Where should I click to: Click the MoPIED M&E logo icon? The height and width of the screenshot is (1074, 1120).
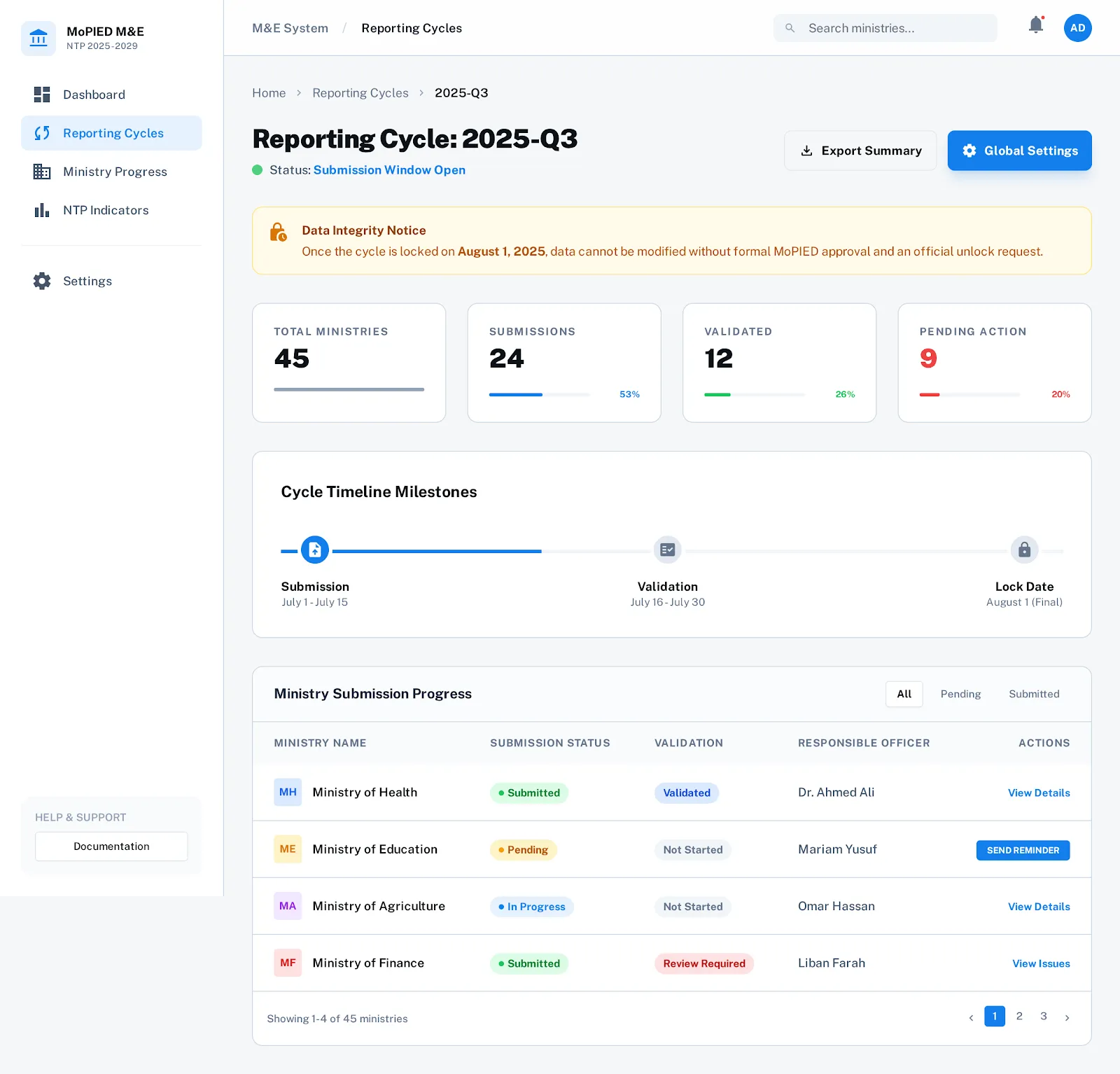[38, 38]
